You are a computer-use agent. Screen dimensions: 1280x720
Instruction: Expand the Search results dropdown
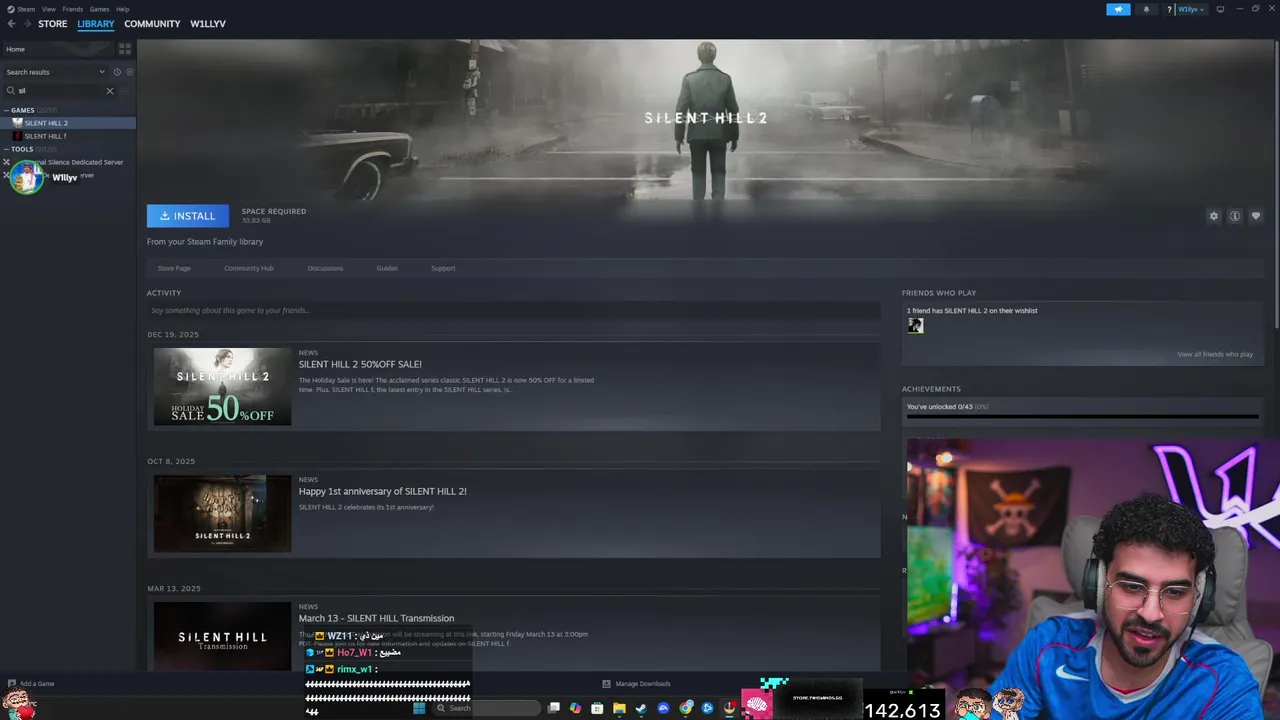click(x=55, y=72)
